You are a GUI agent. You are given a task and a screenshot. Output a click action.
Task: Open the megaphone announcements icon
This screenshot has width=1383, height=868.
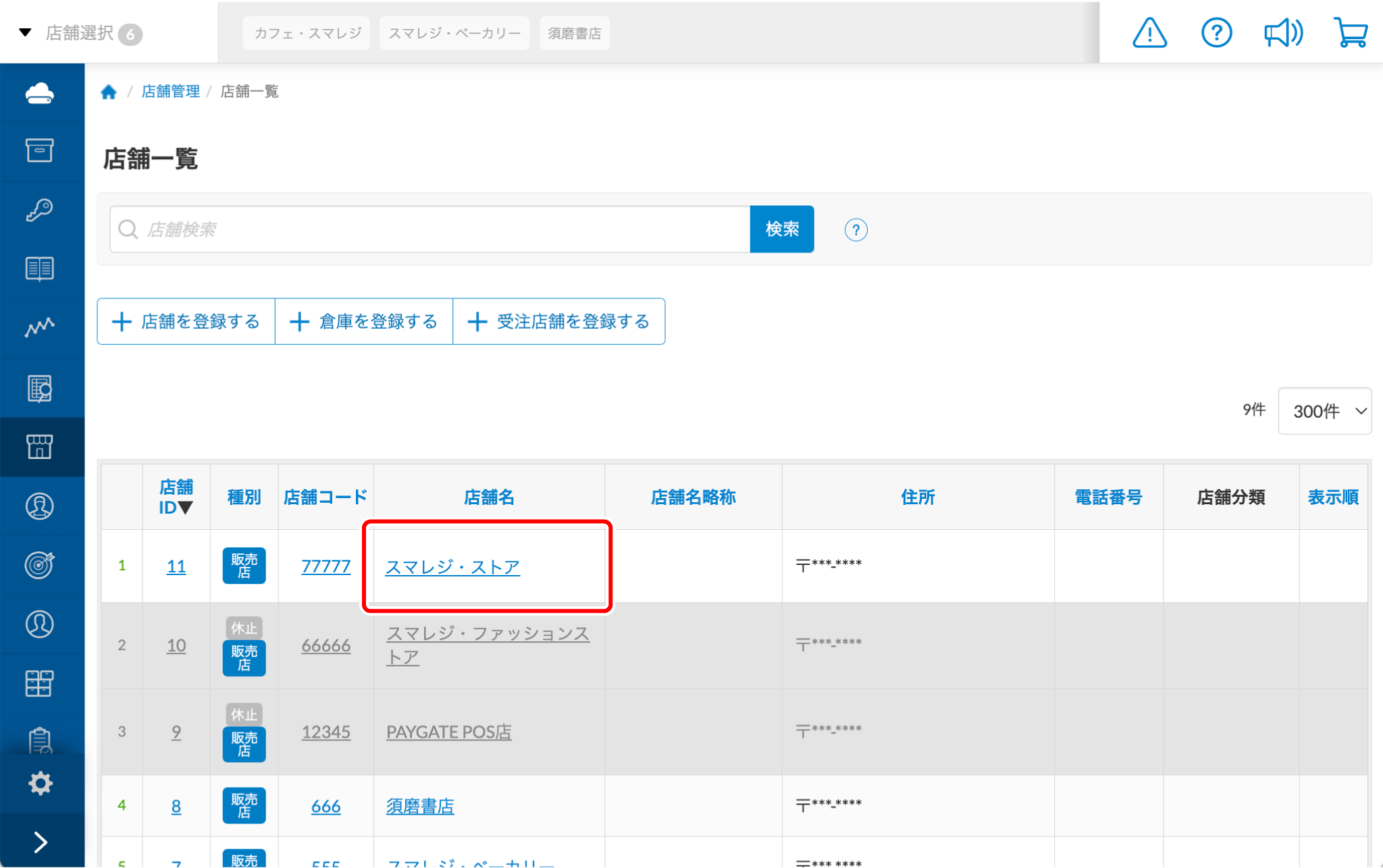tap(1283, 32)
